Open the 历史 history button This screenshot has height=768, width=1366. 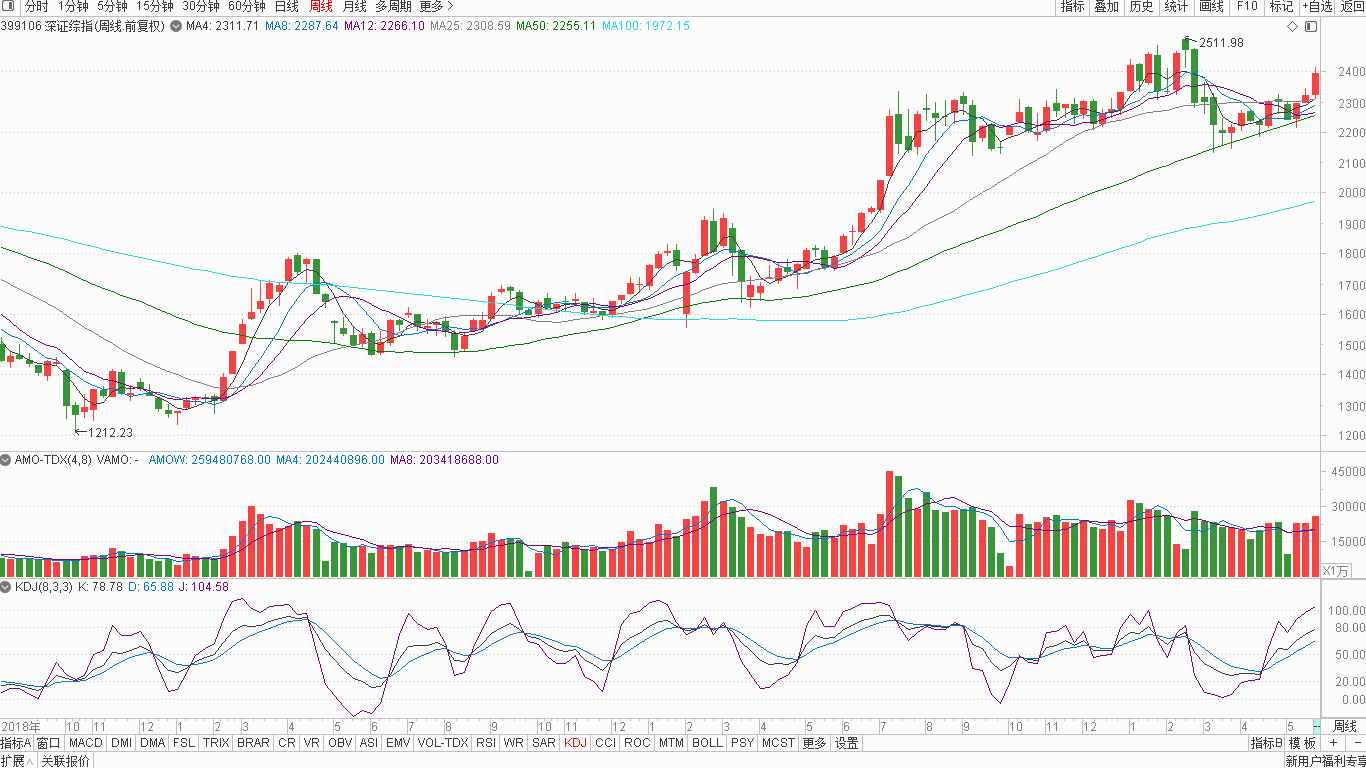point(1141,6)
